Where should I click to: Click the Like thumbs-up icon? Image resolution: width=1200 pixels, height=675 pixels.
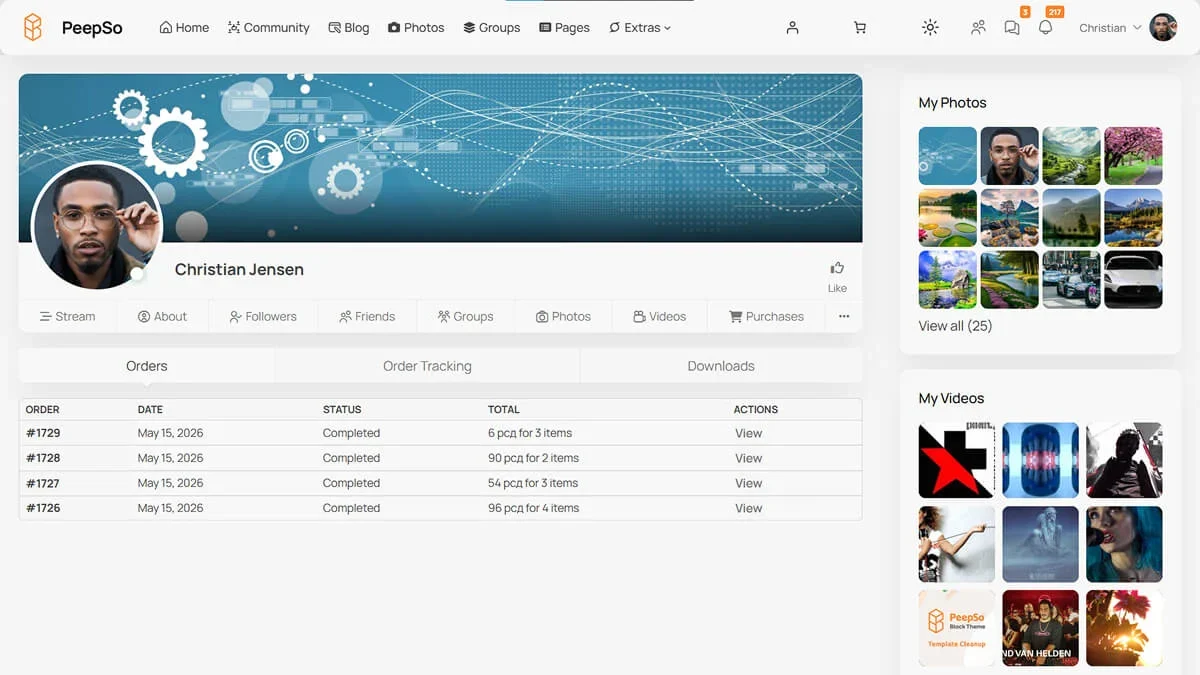click(x=837, y=268)
